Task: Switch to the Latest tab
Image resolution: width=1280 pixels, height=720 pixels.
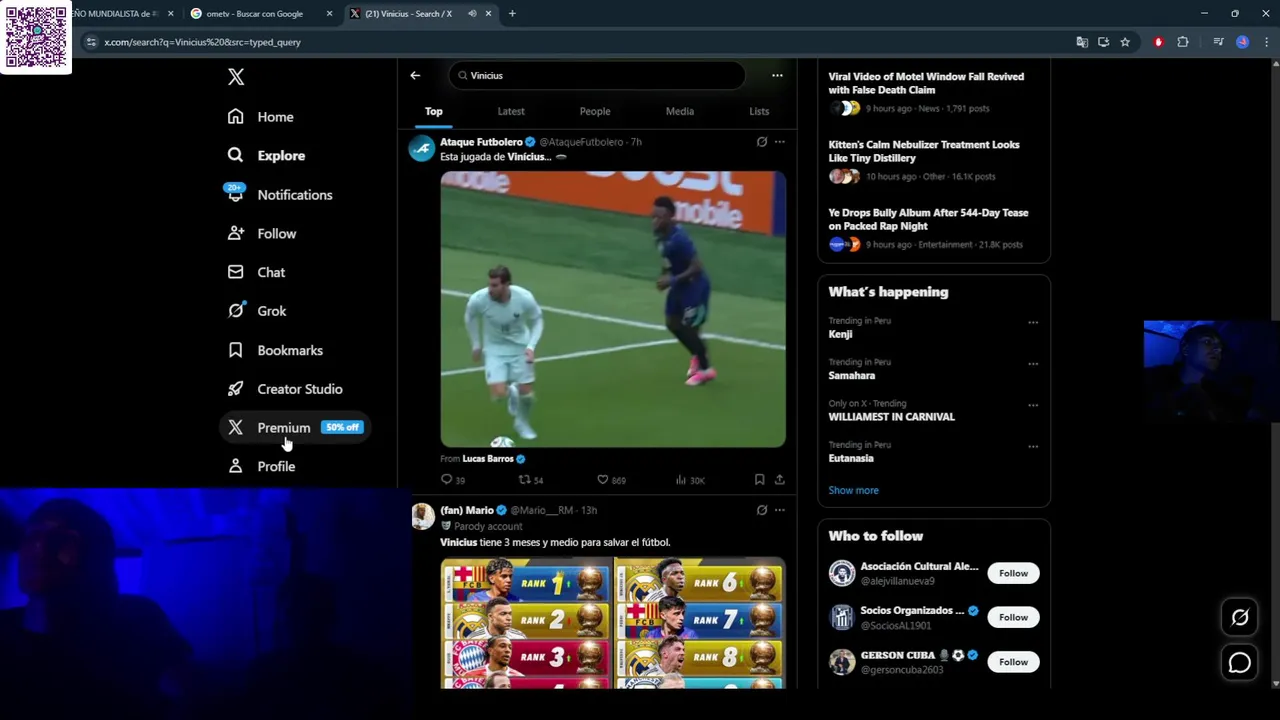Action: pyautogui.click(x=511, y=111)
